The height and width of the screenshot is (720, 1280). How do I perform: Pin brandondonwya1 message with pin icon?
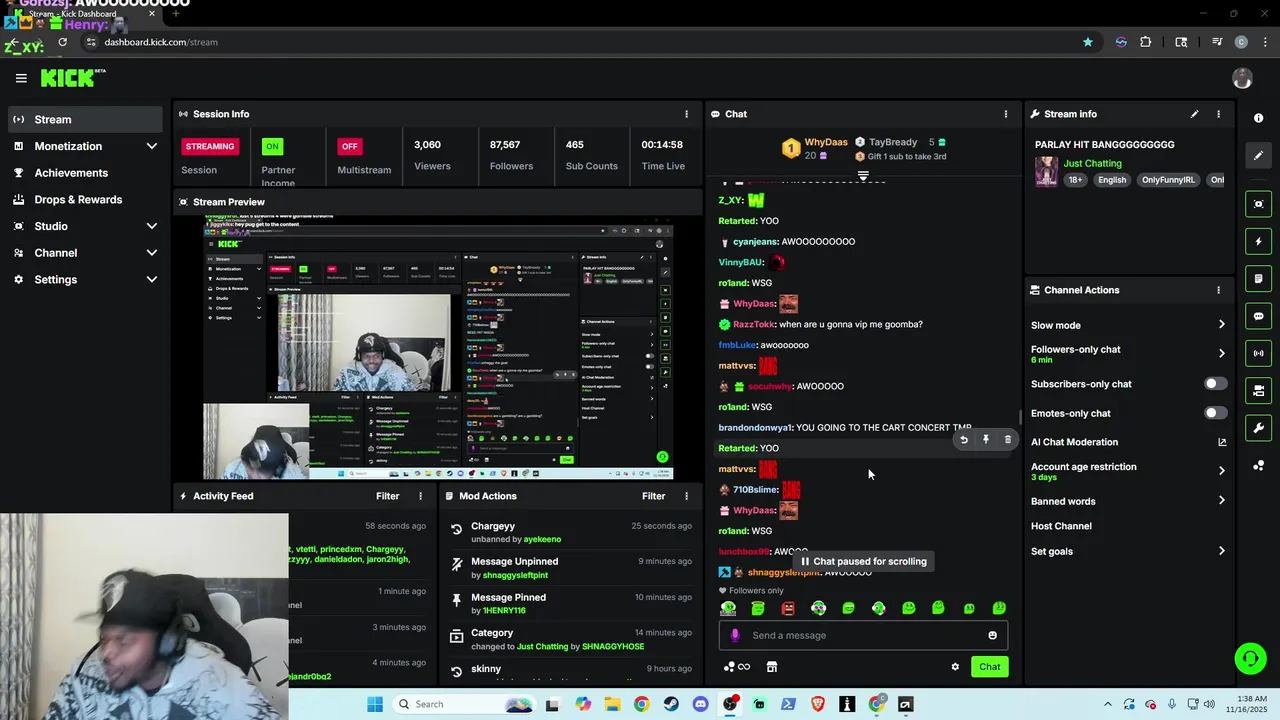coord(985,440)
